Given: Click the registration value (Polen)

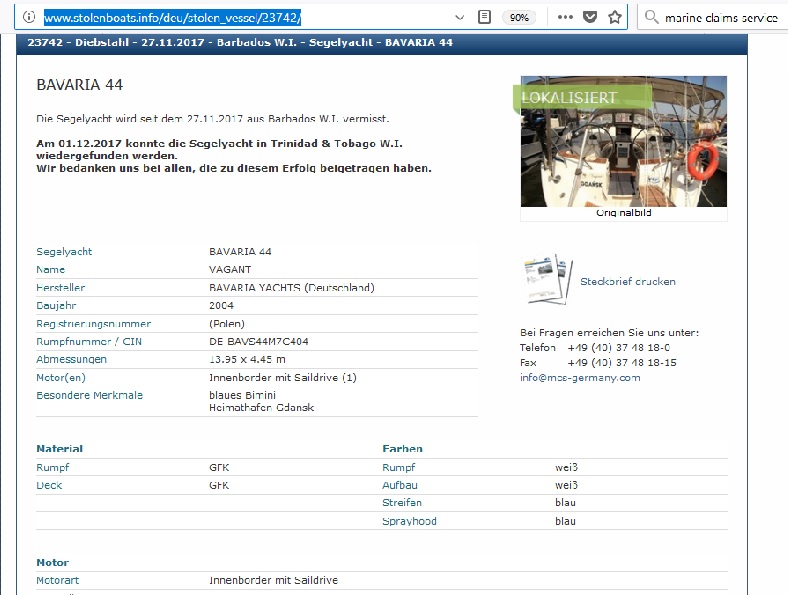Looking at the screenshot, I should [227, 324].
